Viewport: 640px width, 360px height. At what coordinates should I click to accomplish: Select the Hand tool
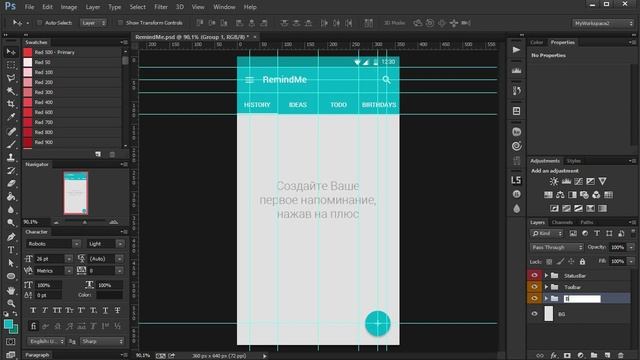(x=11, y=290)
